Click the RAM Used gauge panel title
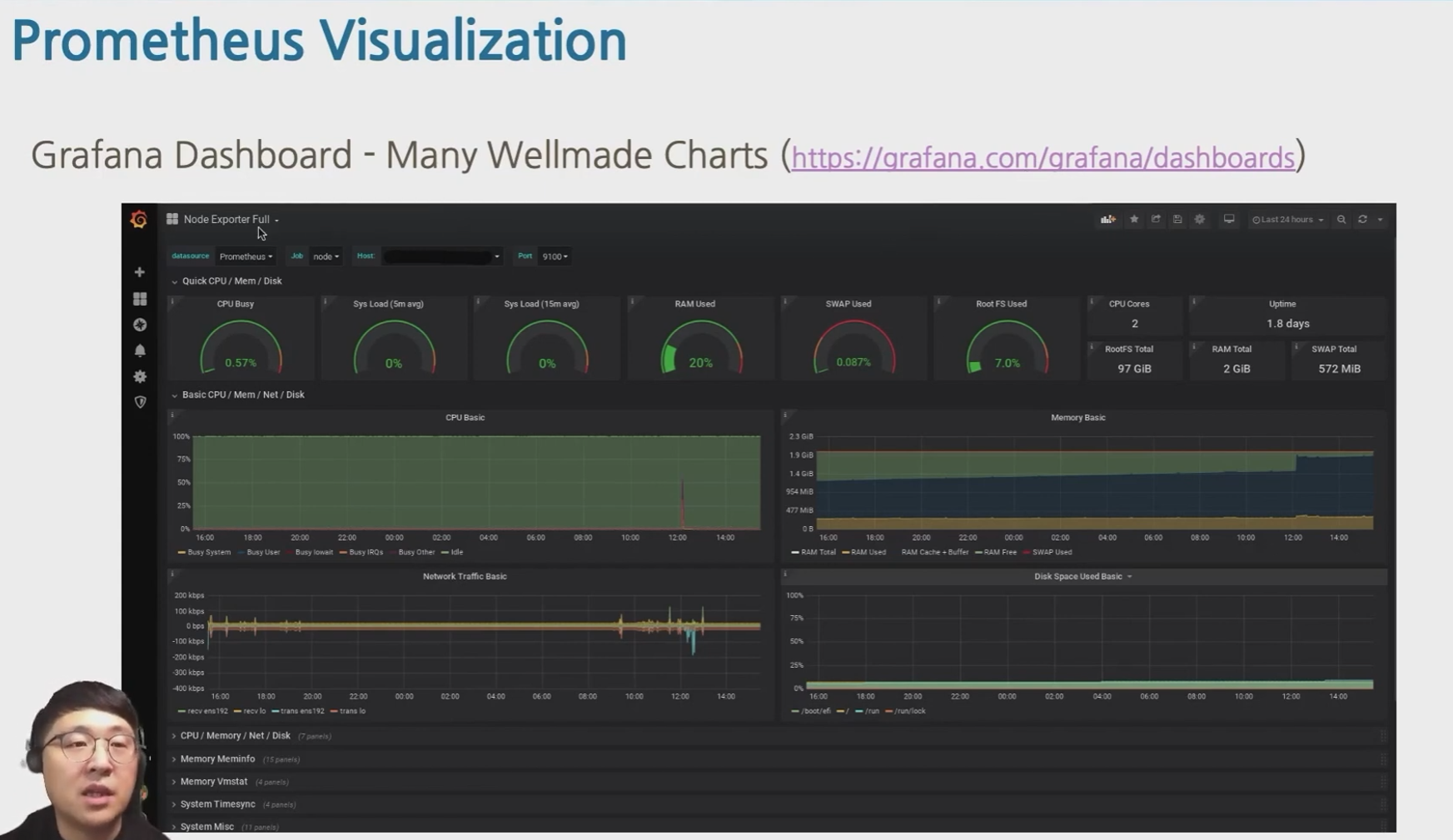 tap(694, 304)
